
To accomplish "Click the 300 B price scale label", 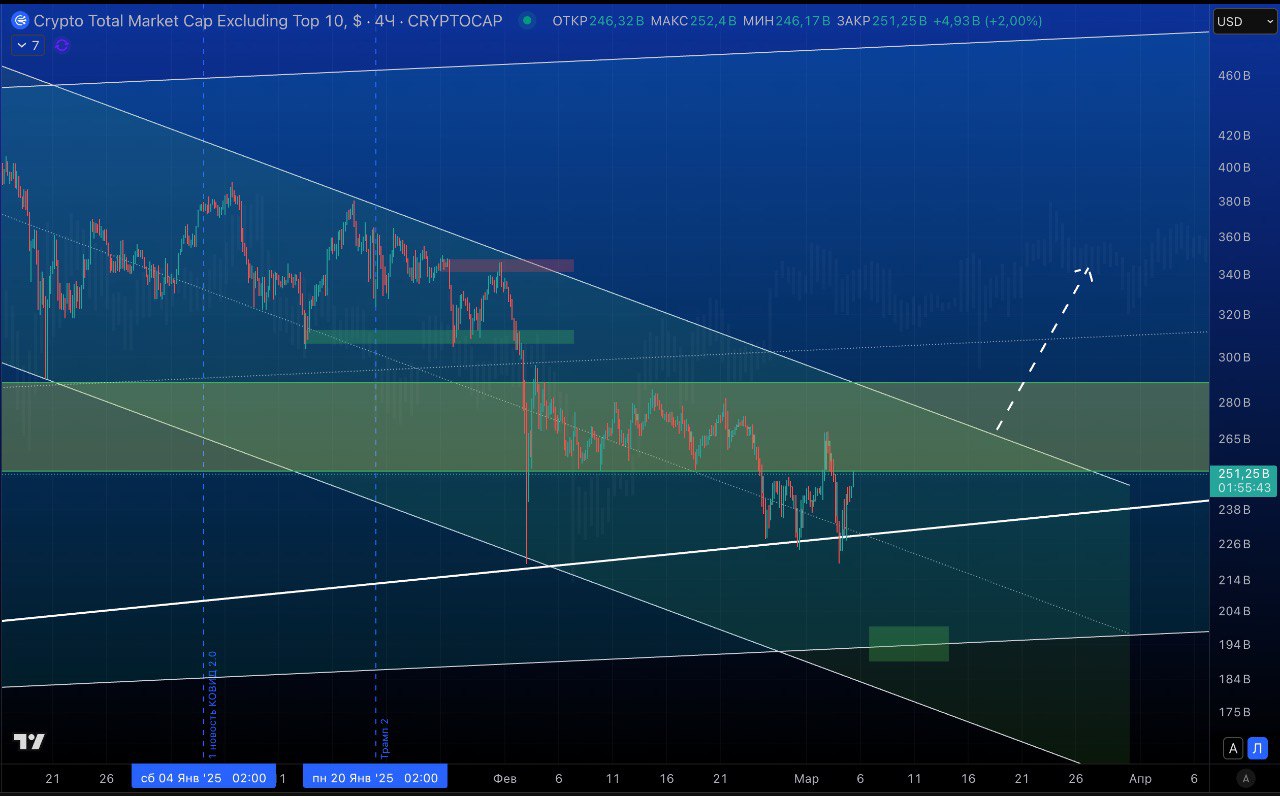I will pos(1233,357).
